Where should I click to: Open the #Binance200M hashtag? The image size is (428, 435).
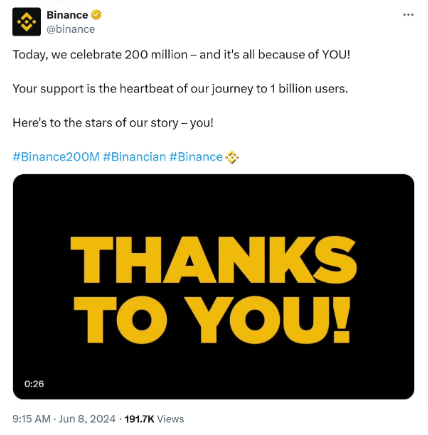pos(56,157)
